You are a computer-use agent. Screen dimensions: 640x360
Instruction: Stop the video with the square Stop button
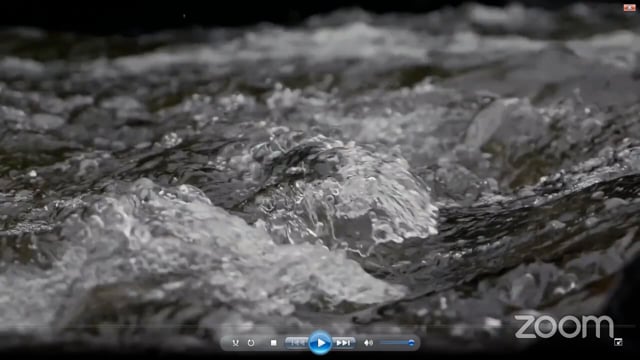click(273, 343)
